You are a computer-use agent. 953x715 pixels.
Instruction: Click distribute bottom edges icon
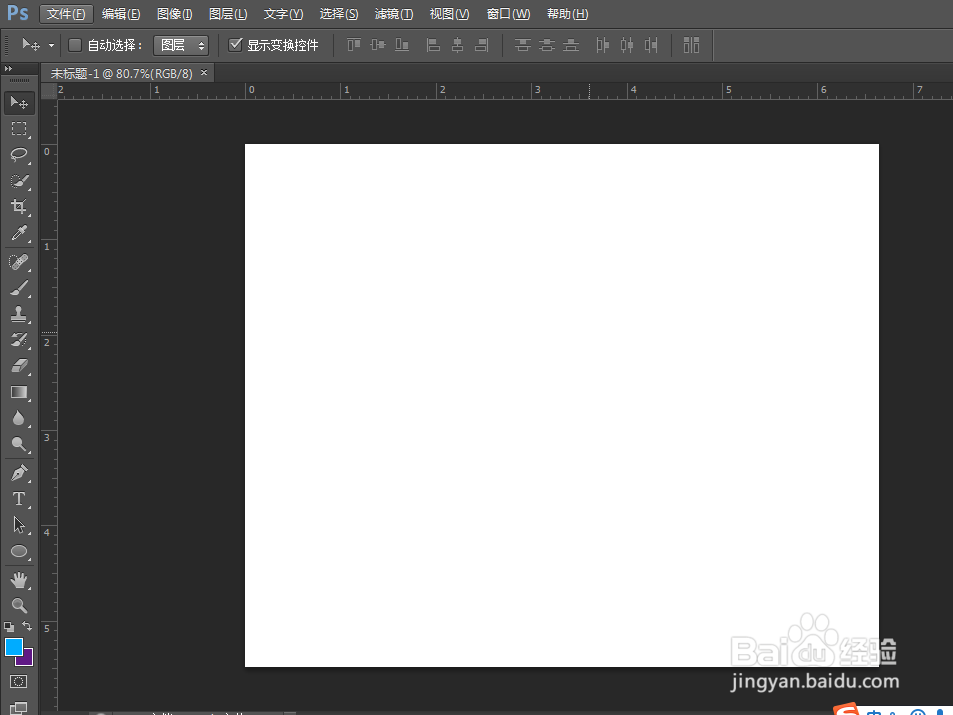pyautogui.click(x=571, y=45)
